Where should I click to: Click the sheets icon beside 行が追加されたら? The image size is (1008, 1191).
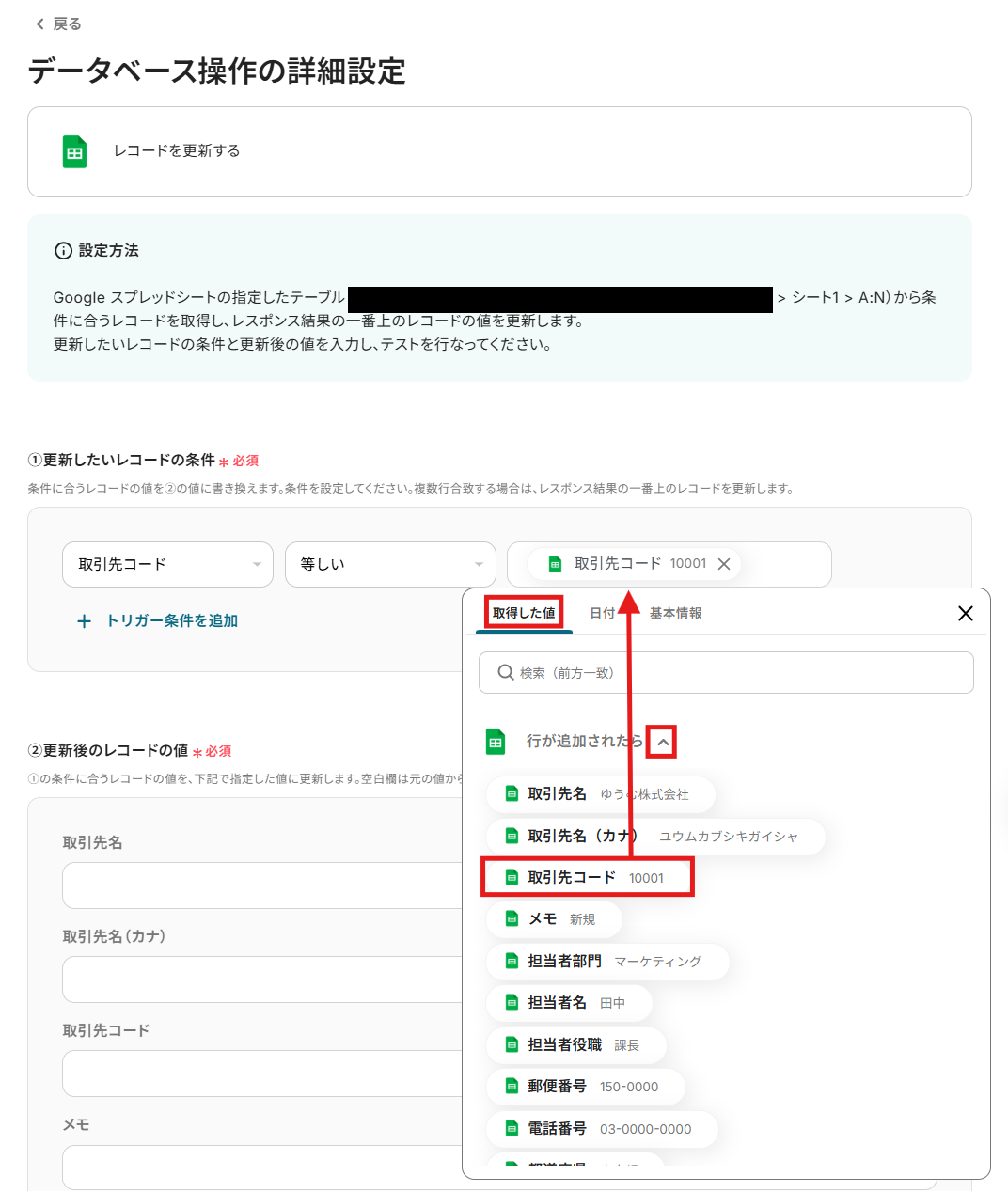pyautogui.click(x=496, y=742)
